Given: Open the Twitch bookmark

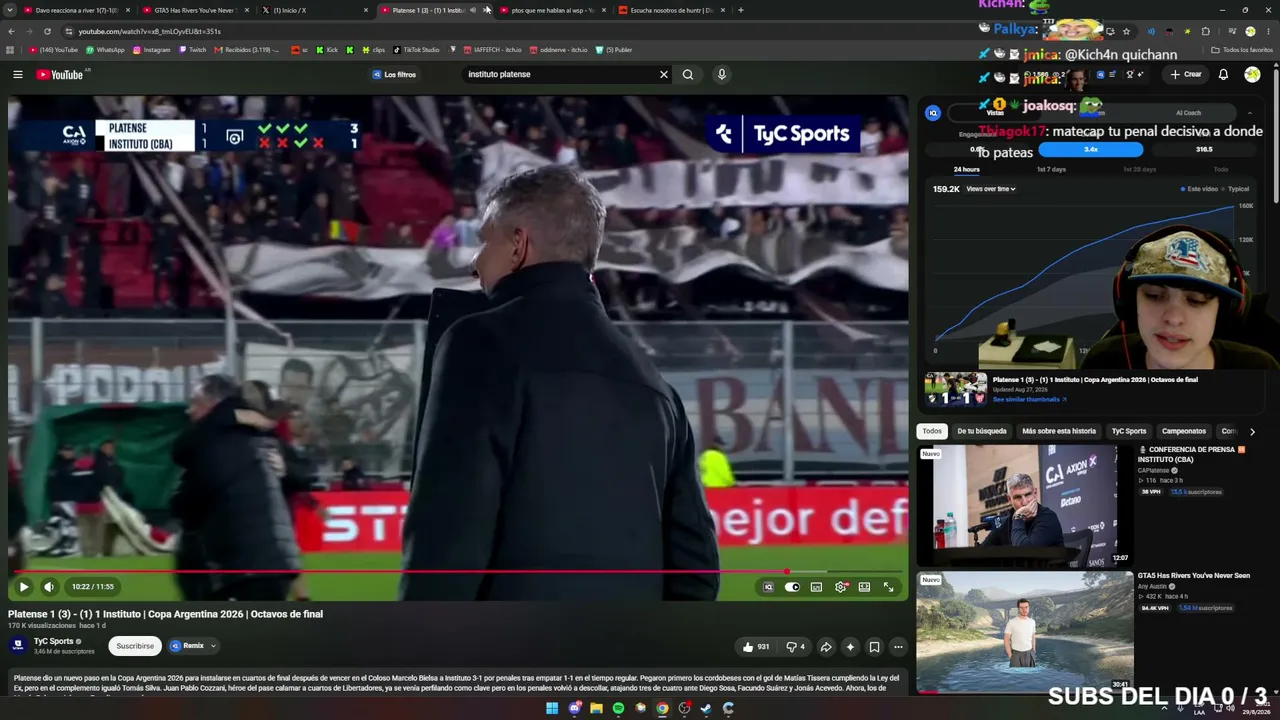Looking at the screenshot, I should click(x=193, y=50).
